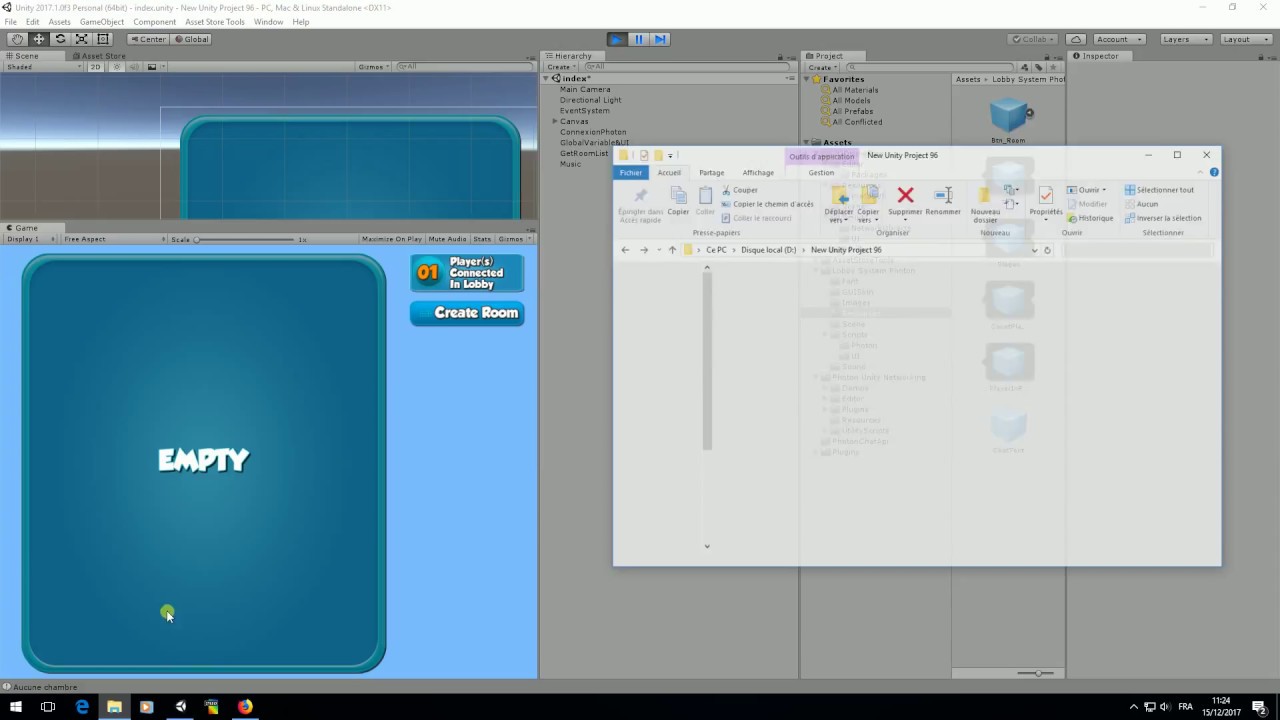This screenshot has height=720, width=1280.
Task: Open the Asset Store Tools menu
Action: click(x=214, y=22)
